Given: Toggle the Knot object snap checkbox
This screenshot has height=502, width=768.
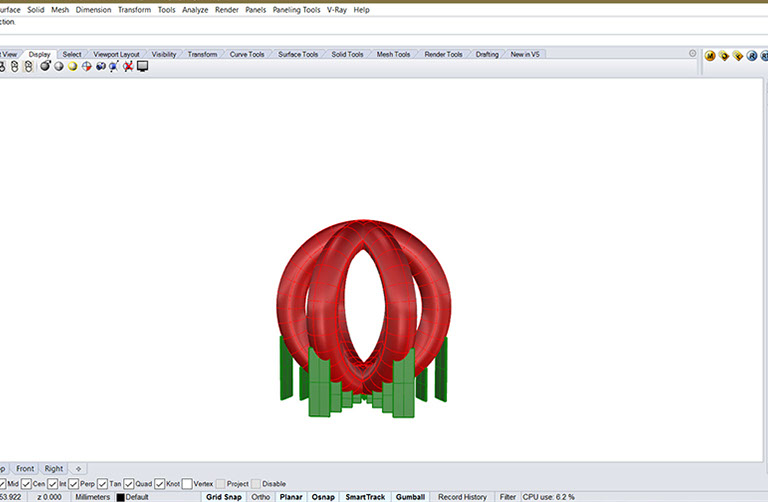Looking at the screenshot, I should [x=160, y=484].
